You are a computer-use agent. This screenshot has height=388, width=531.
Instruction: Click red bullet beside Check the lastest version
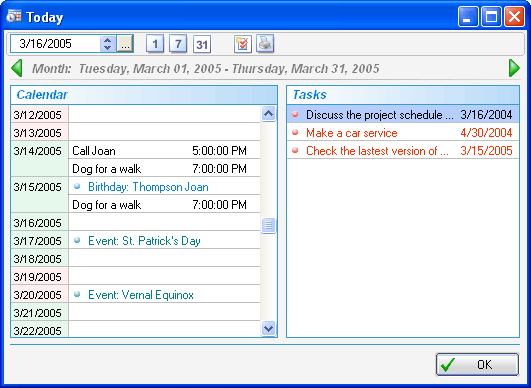click(295, 150)
